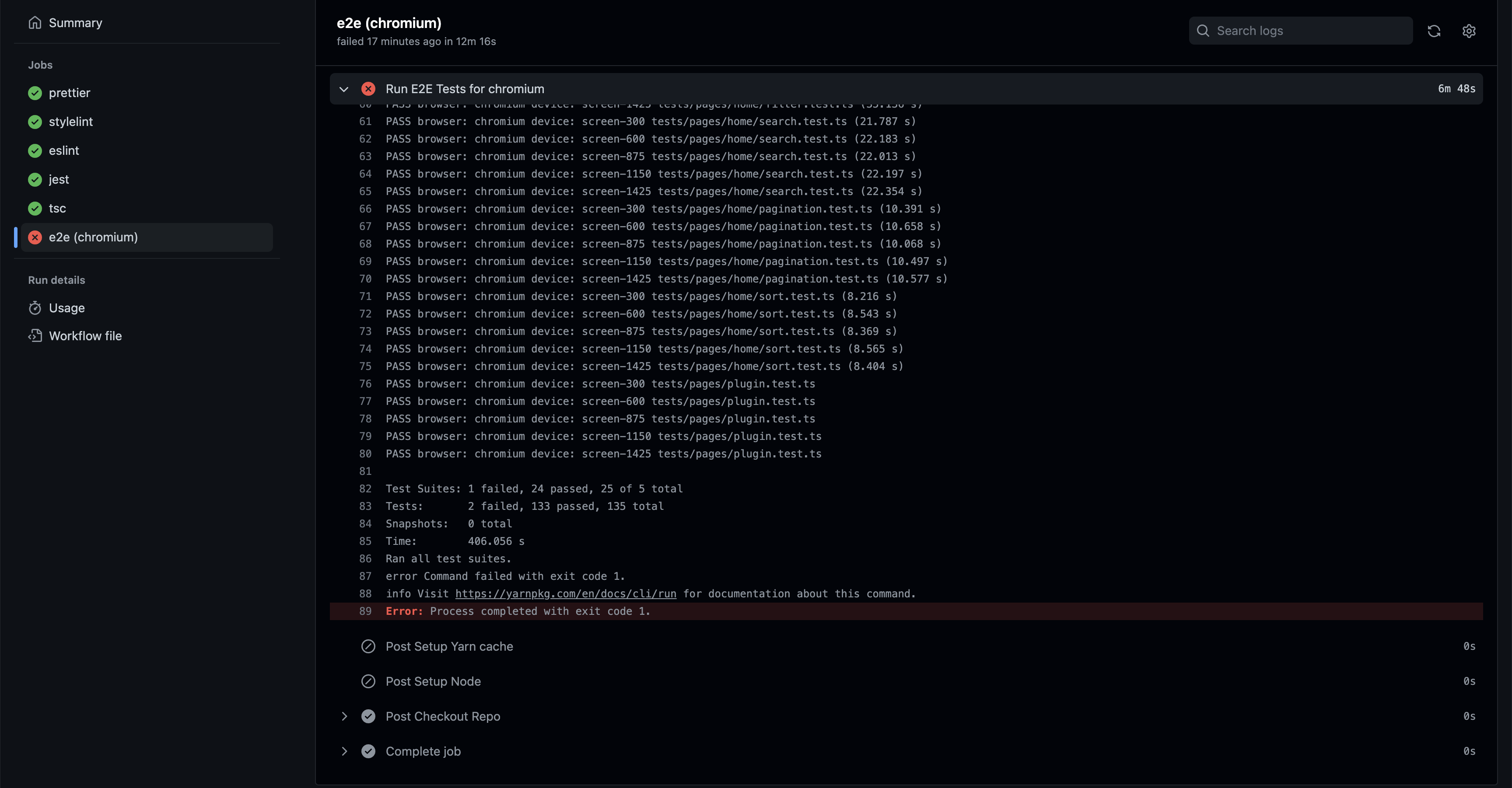This screenshot has width=1512, height=788.
Task: Click skipped icon for Post Setup Yarn cache
Action: (x=368, y=646)
